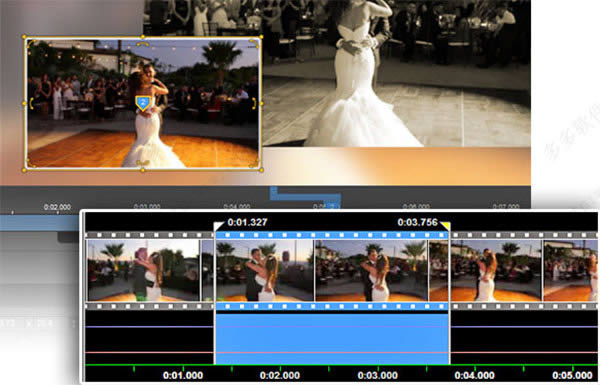Click the inner right bracket crop handle of the overlay

coord(254,103)
